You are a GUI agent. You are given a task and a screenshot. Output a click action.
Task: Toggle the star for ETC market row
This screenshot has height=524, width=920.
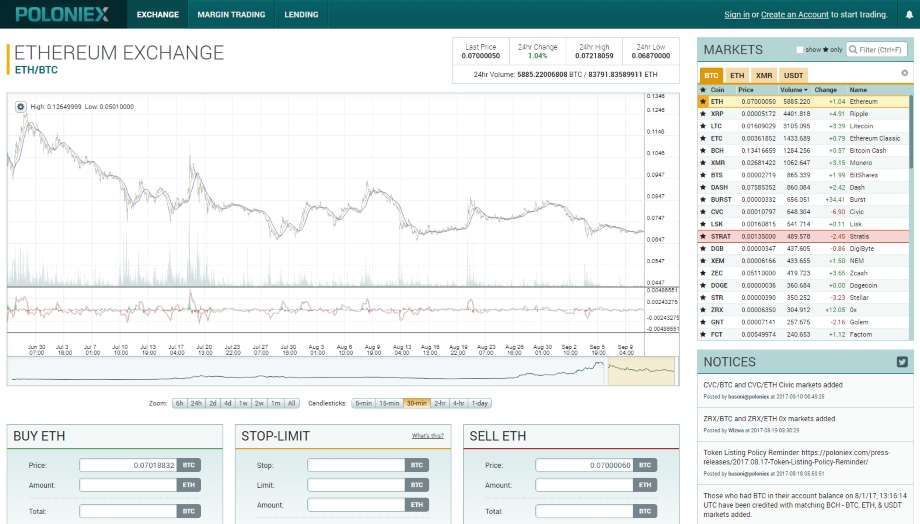(x=703, y=138)
